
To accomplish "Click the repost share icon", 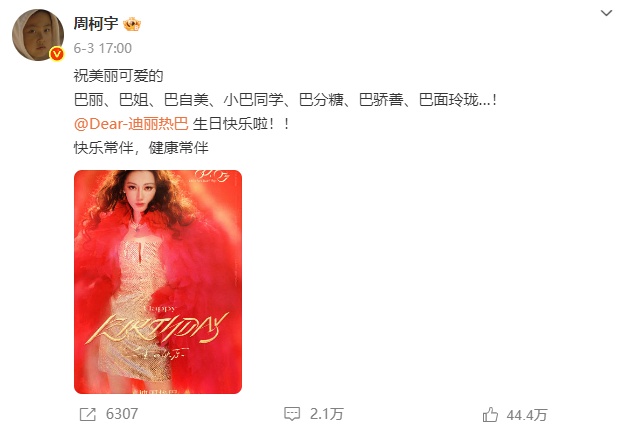I will (88, 414).
